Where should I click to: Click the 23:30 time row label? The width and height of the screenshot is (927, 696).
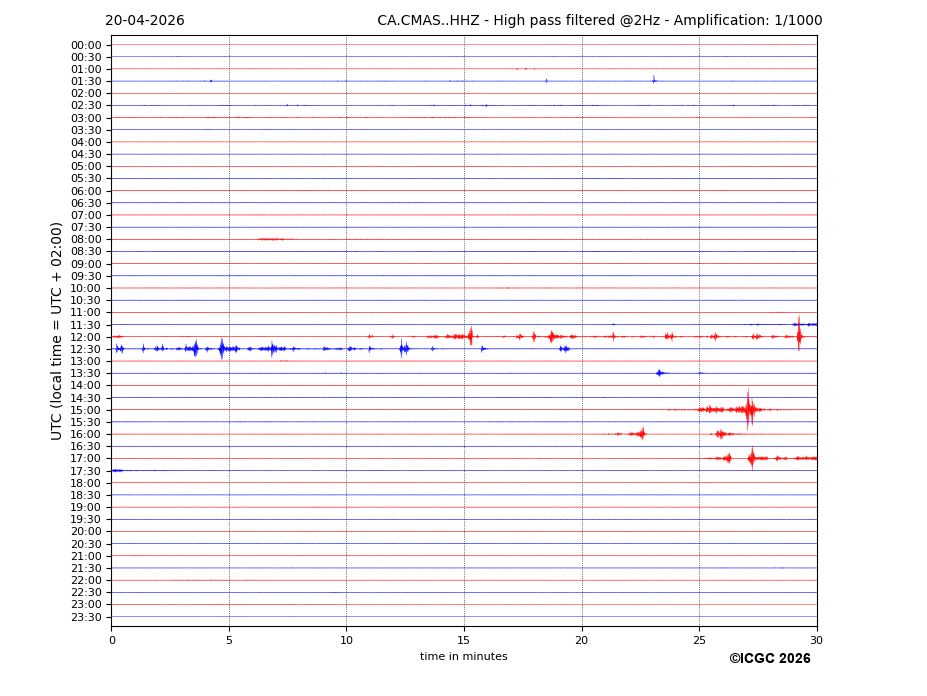(x=86, y=617)
